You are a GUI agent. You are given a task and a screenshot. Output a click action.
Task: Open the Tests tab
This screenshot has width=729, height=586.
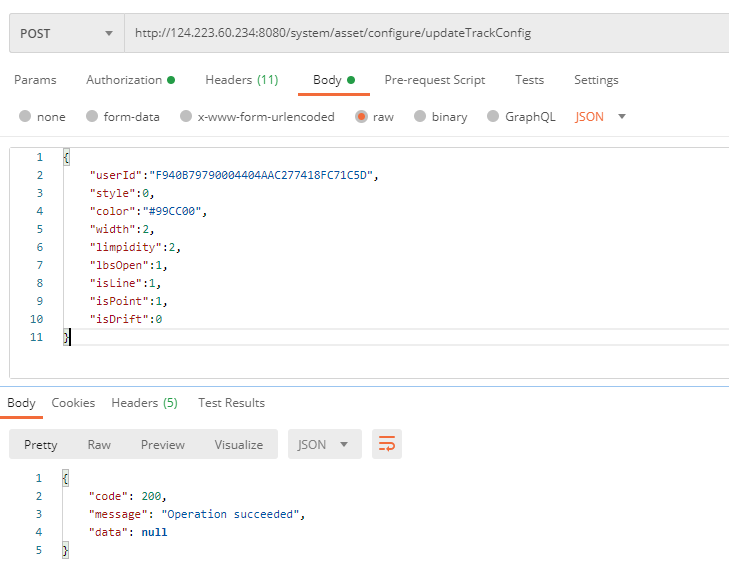[529, 80]
